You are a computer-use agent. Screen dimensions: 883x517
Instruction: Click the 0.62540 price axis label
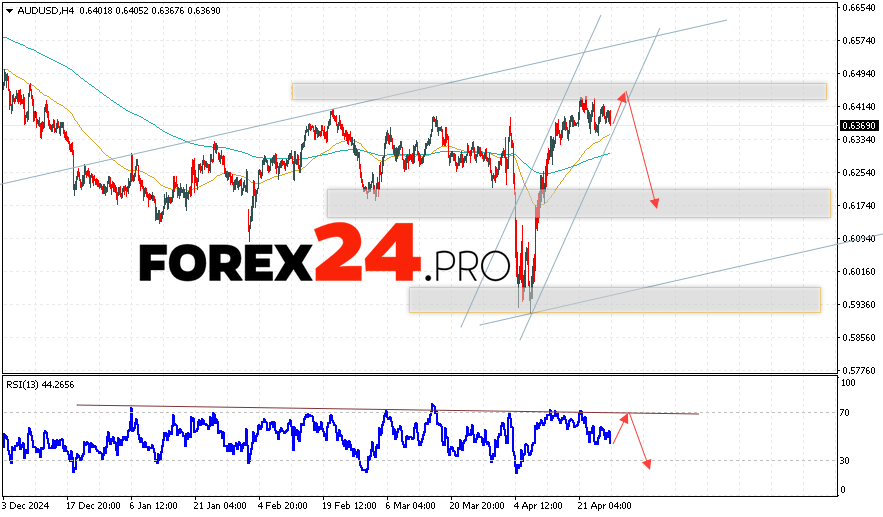point(859,172)
